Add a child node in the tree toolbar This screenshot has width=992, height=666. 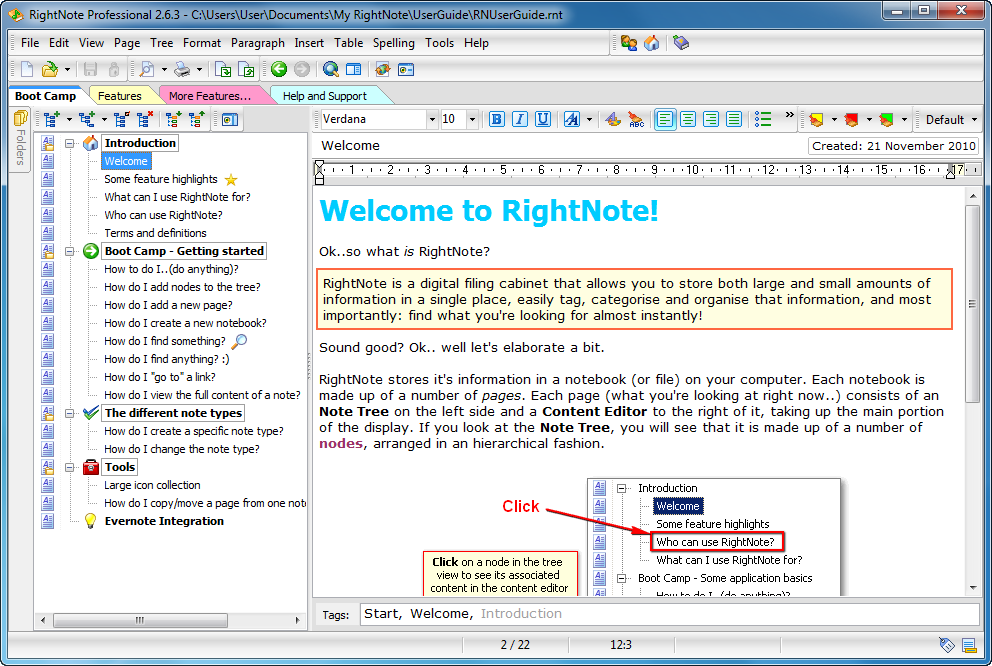87,120
